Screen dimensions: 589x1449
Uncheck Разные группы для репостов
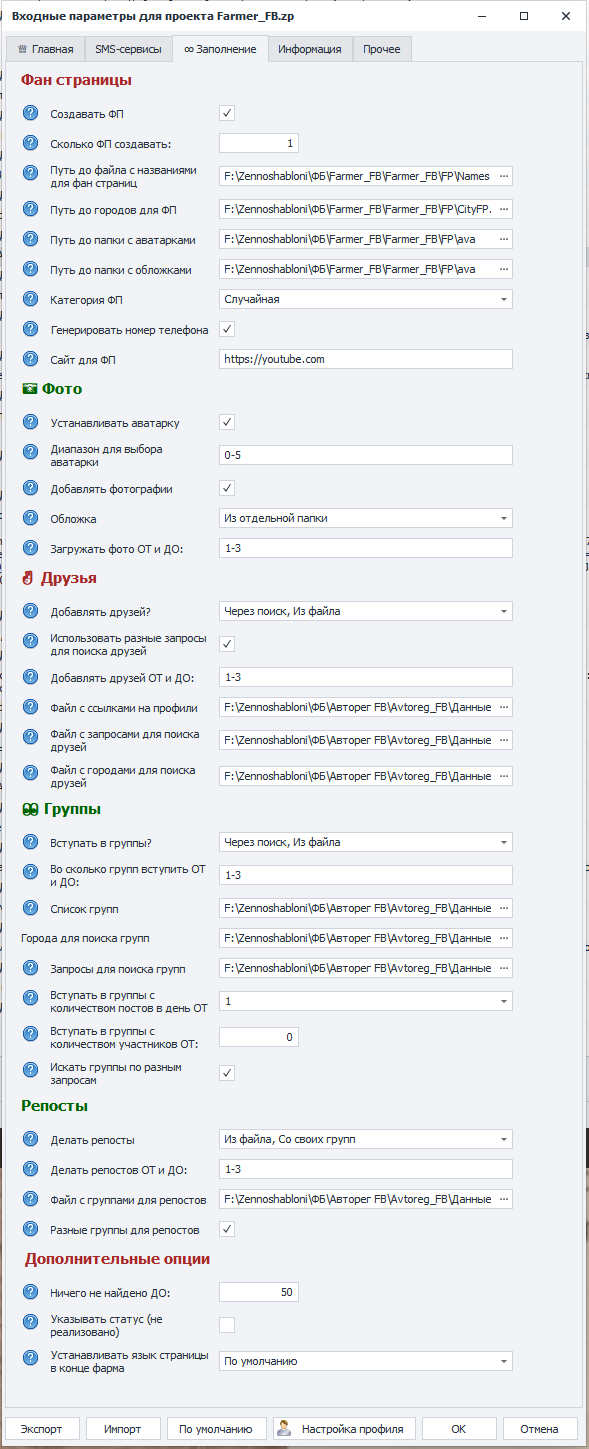pyautogui.click(x=227, y=1229)
